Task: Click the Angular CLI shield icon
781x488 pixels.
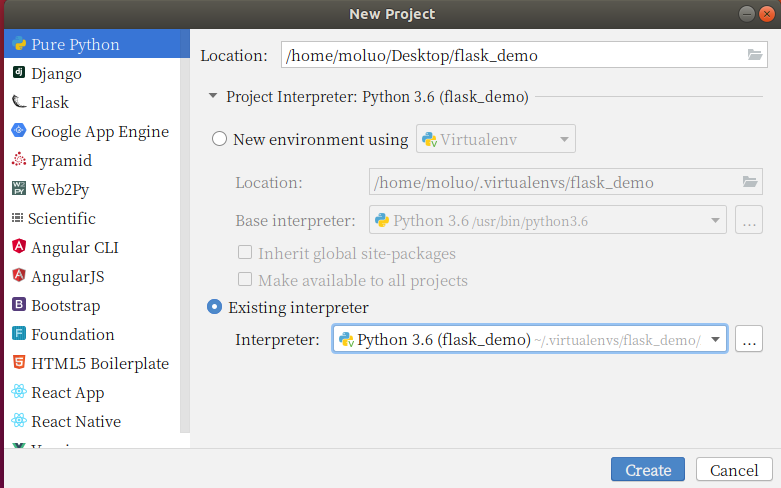Action: pyautogui.click(x=19, y=246)
